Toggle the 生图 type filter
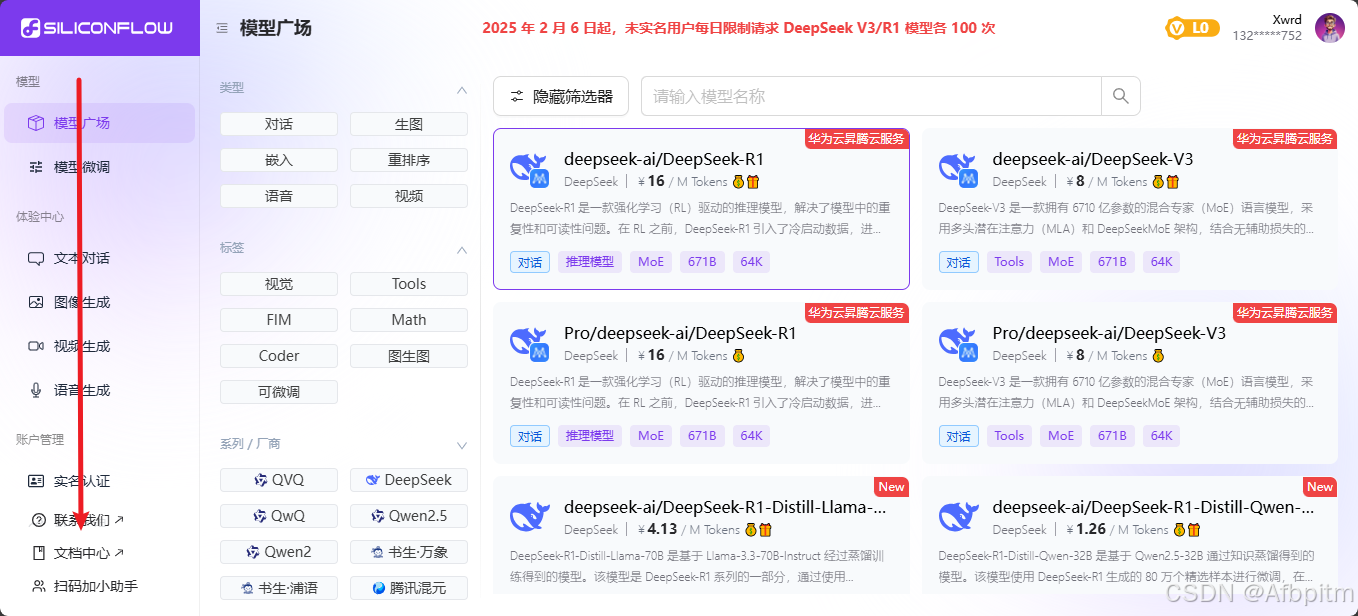The width and height of the screenshot is (1358, 616). (409, 124)
